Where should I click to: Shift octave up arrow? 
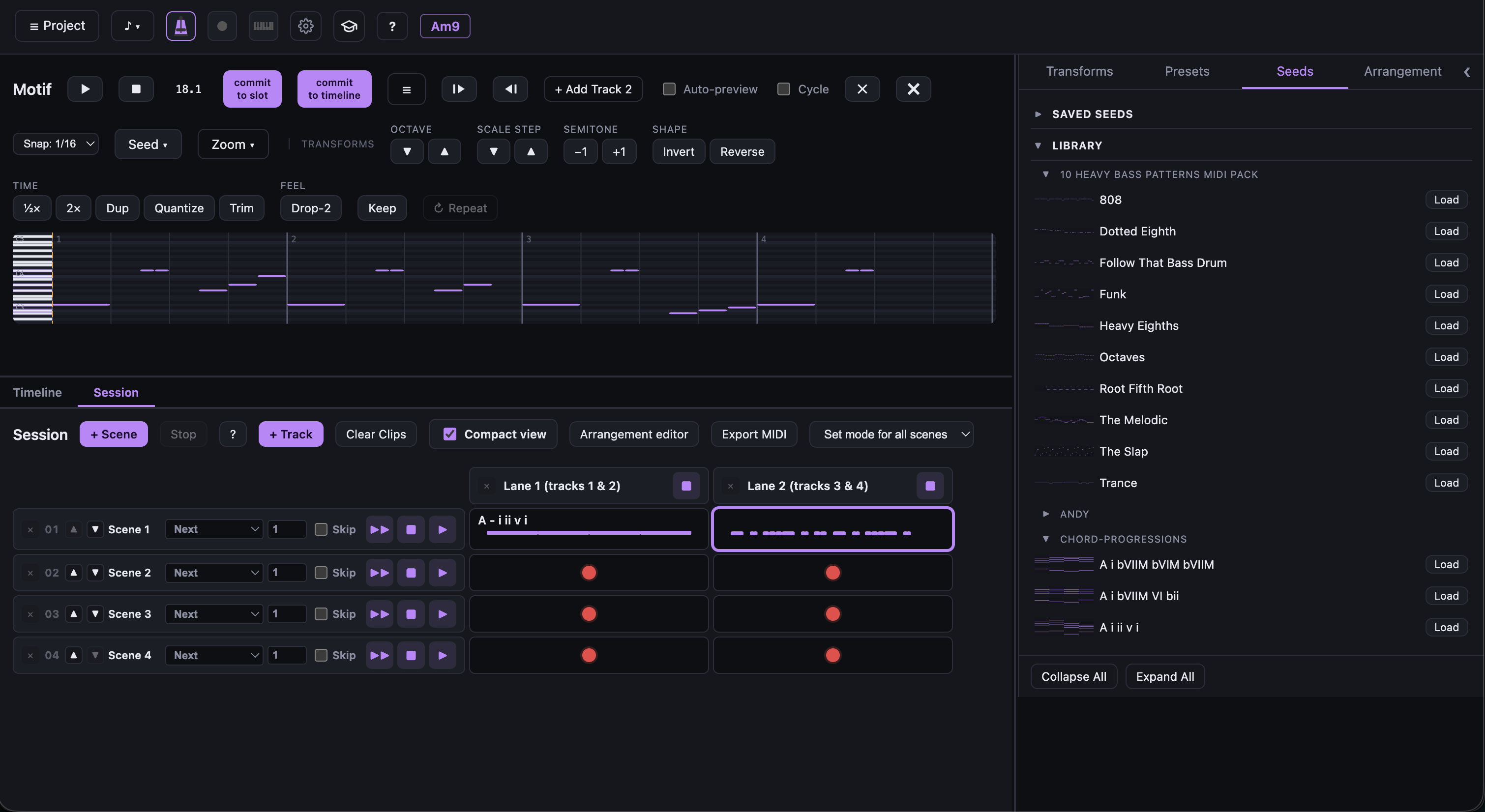(x=445, y=151)
